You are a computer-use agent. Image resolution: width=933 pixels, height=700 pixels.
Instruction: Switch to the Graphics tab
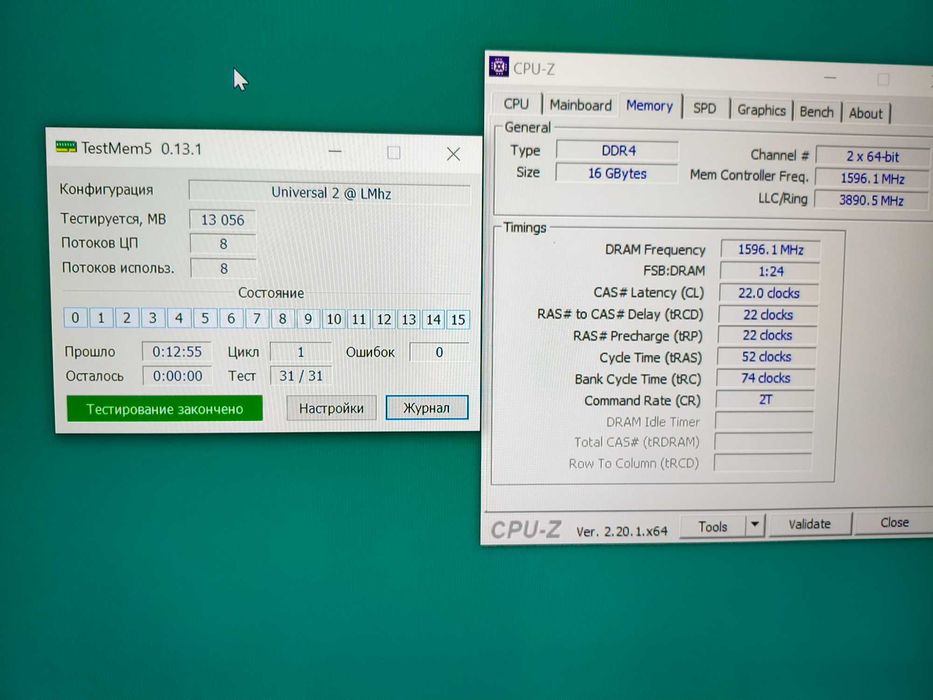761,110
